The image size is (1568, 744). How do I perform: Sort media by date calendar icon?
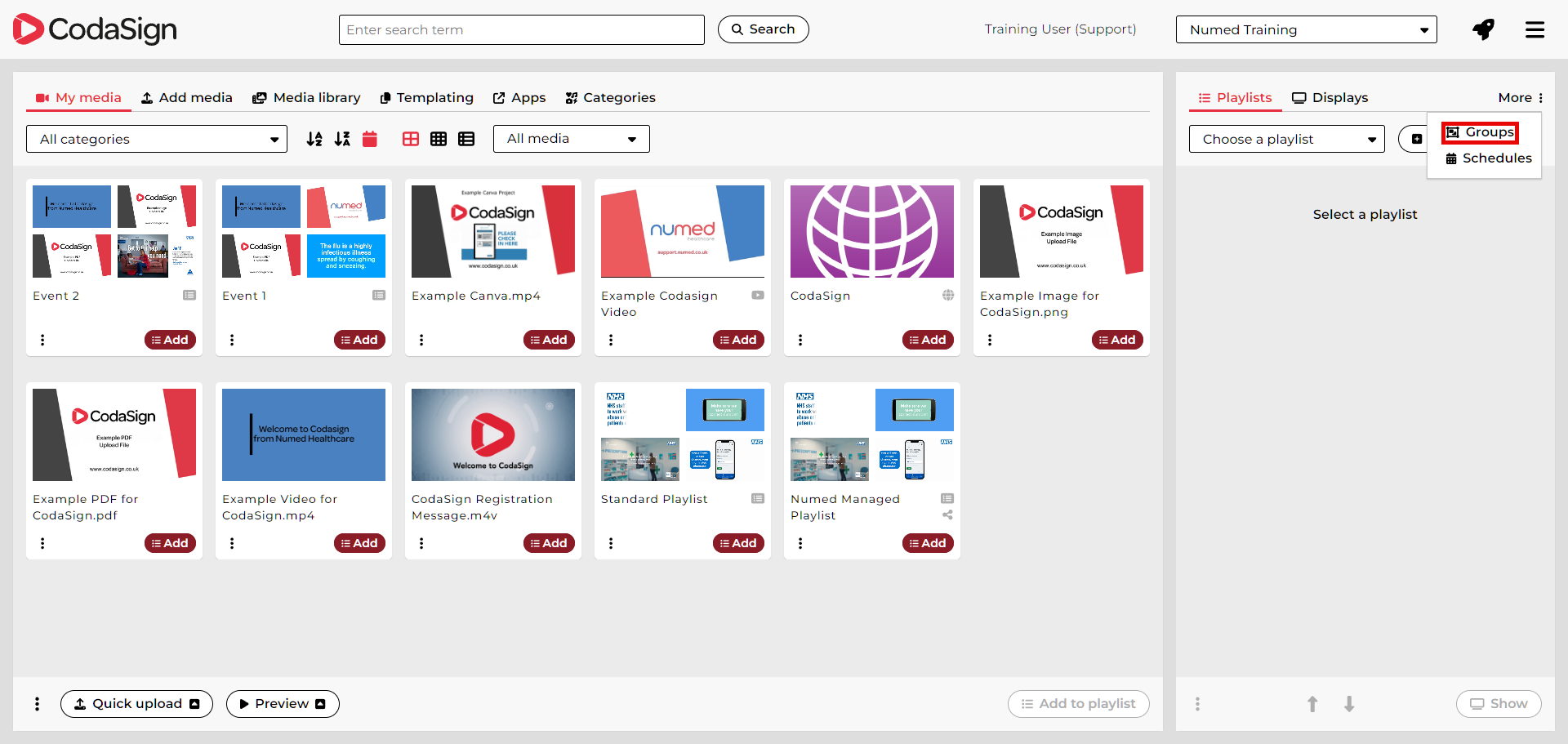370,139
